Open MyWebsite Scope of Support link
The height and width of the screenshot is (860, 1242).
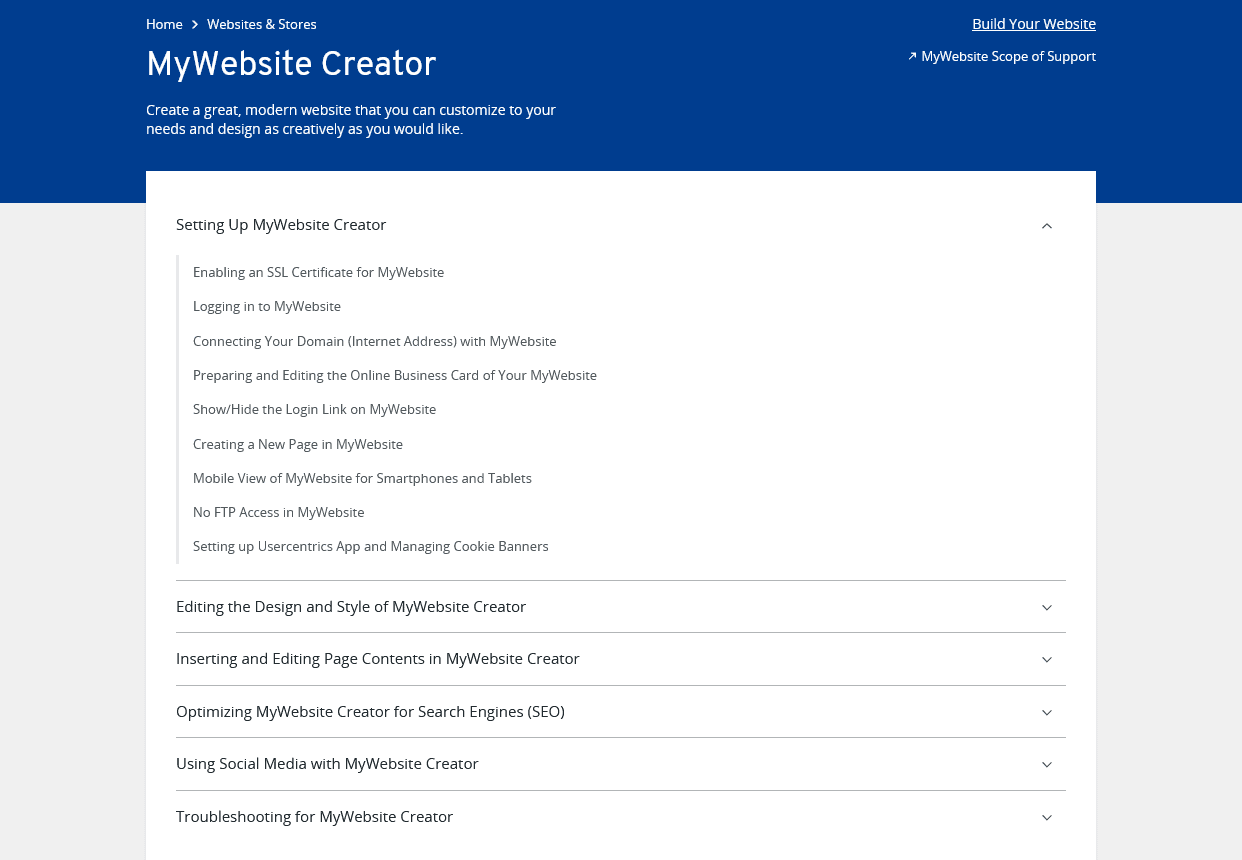coord(1002,57)
